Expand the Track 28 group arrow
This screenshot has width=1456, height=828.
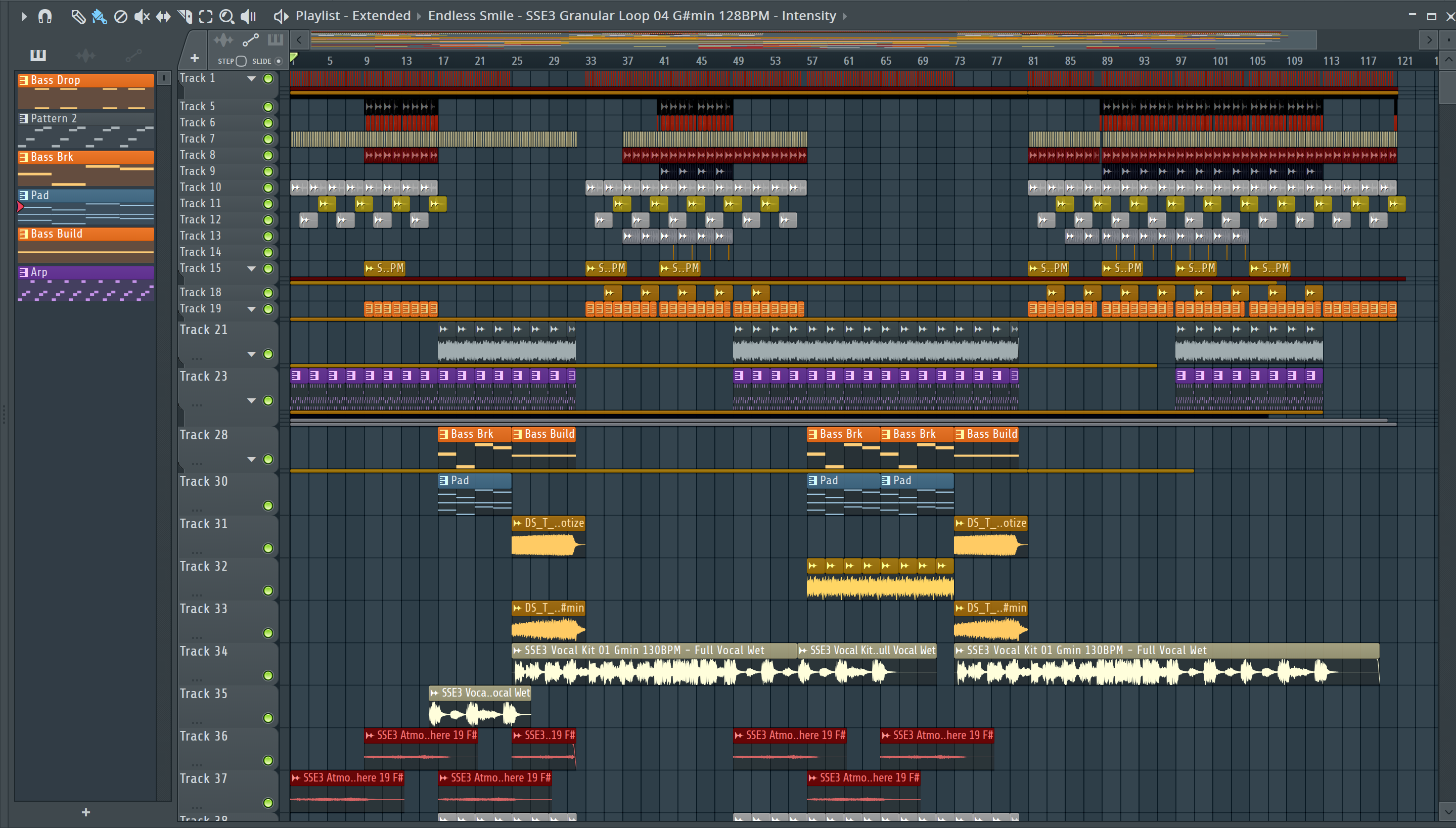click(x=251, y=459)
